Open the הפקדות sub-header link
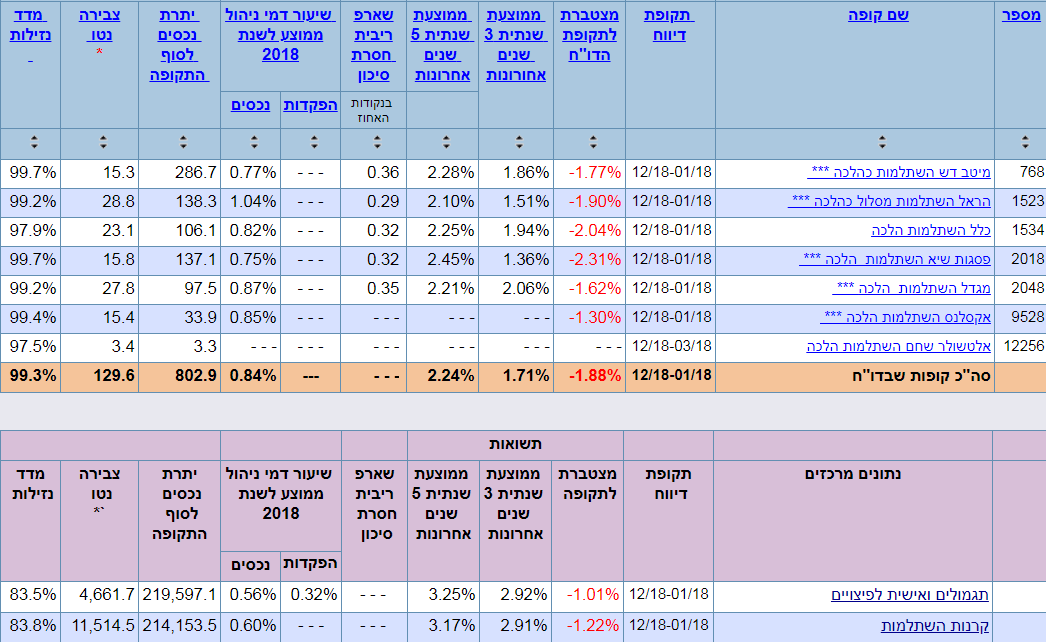Screen dimensions: 1046x642 (x=310, y=105)
